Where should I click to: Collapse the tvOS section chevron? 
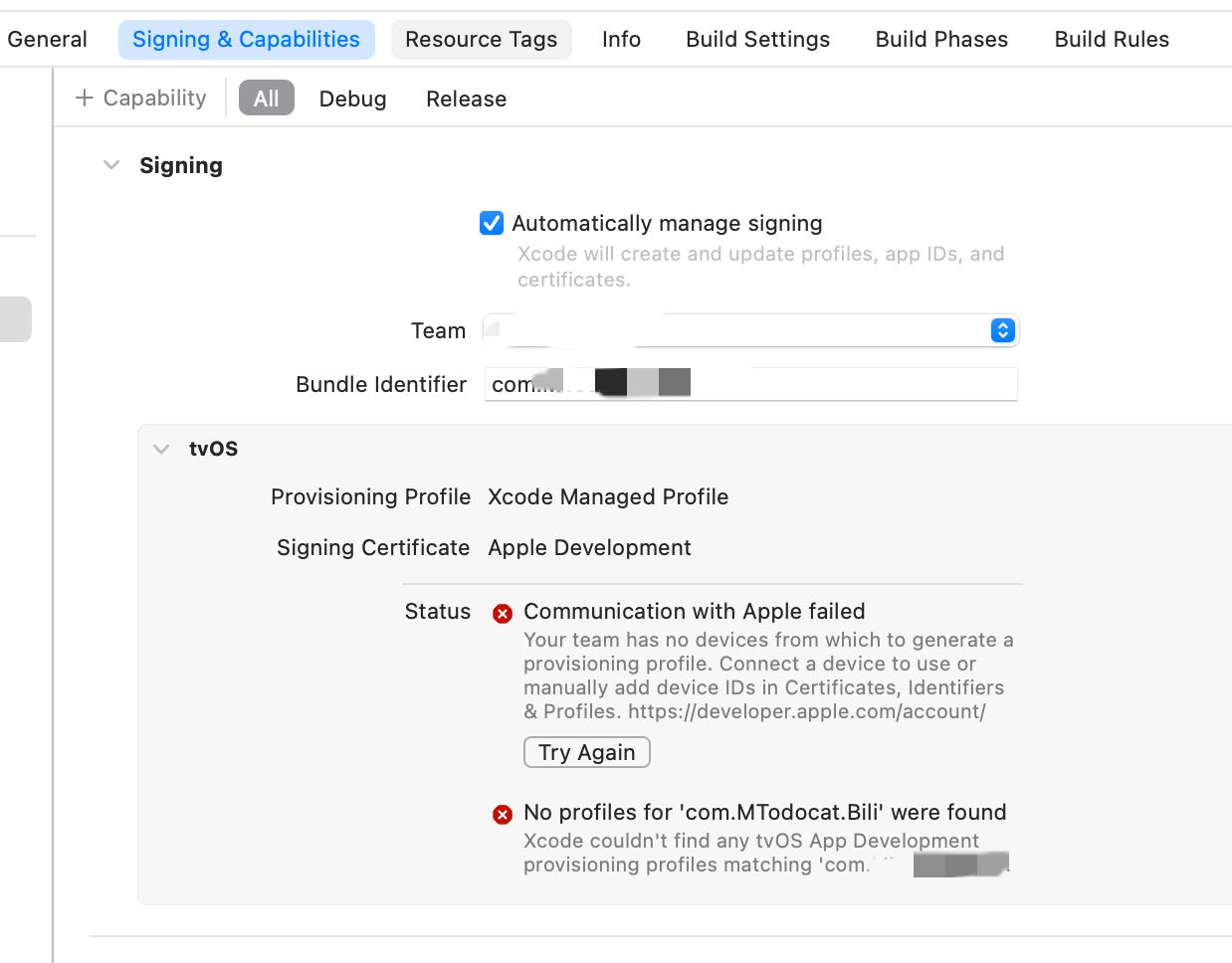[x=161, y=449]
